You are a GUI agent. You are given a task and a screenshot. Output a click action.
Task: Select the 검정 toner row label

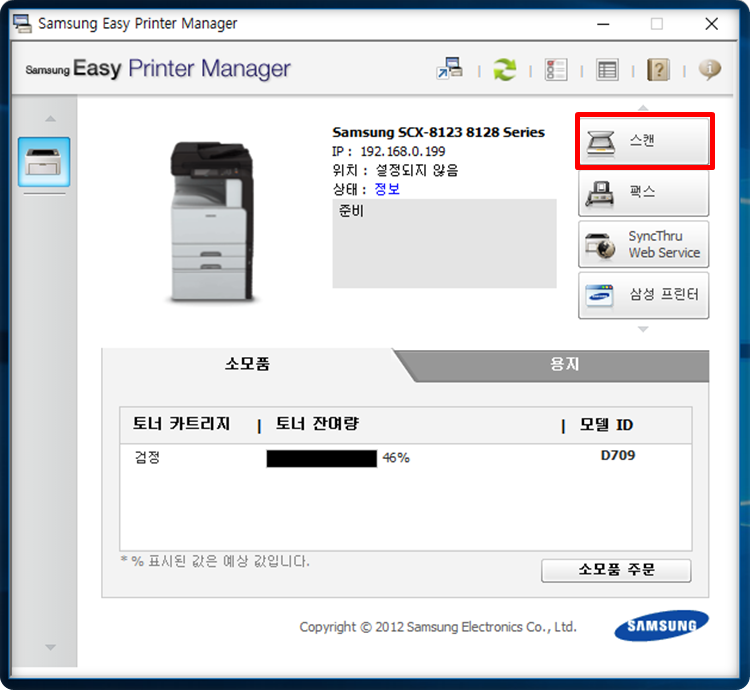[x=147, y=458]
